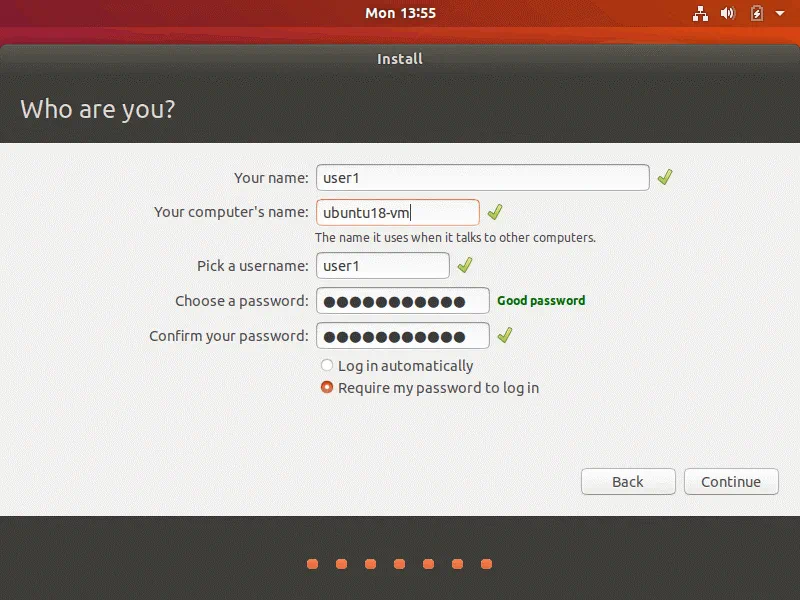Select the computer's name text box
800x600 pixels.
396,212
